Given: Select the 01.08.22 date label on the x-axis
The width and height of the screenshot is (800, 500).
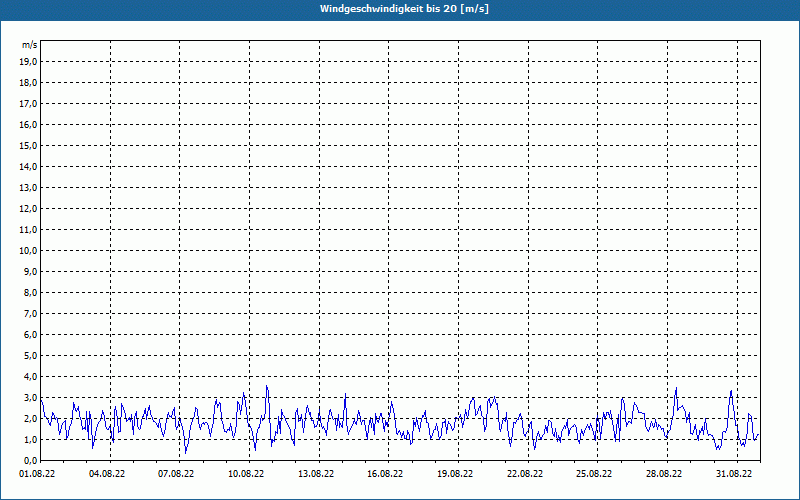Looking at the screenshot, I should point(38,474).
